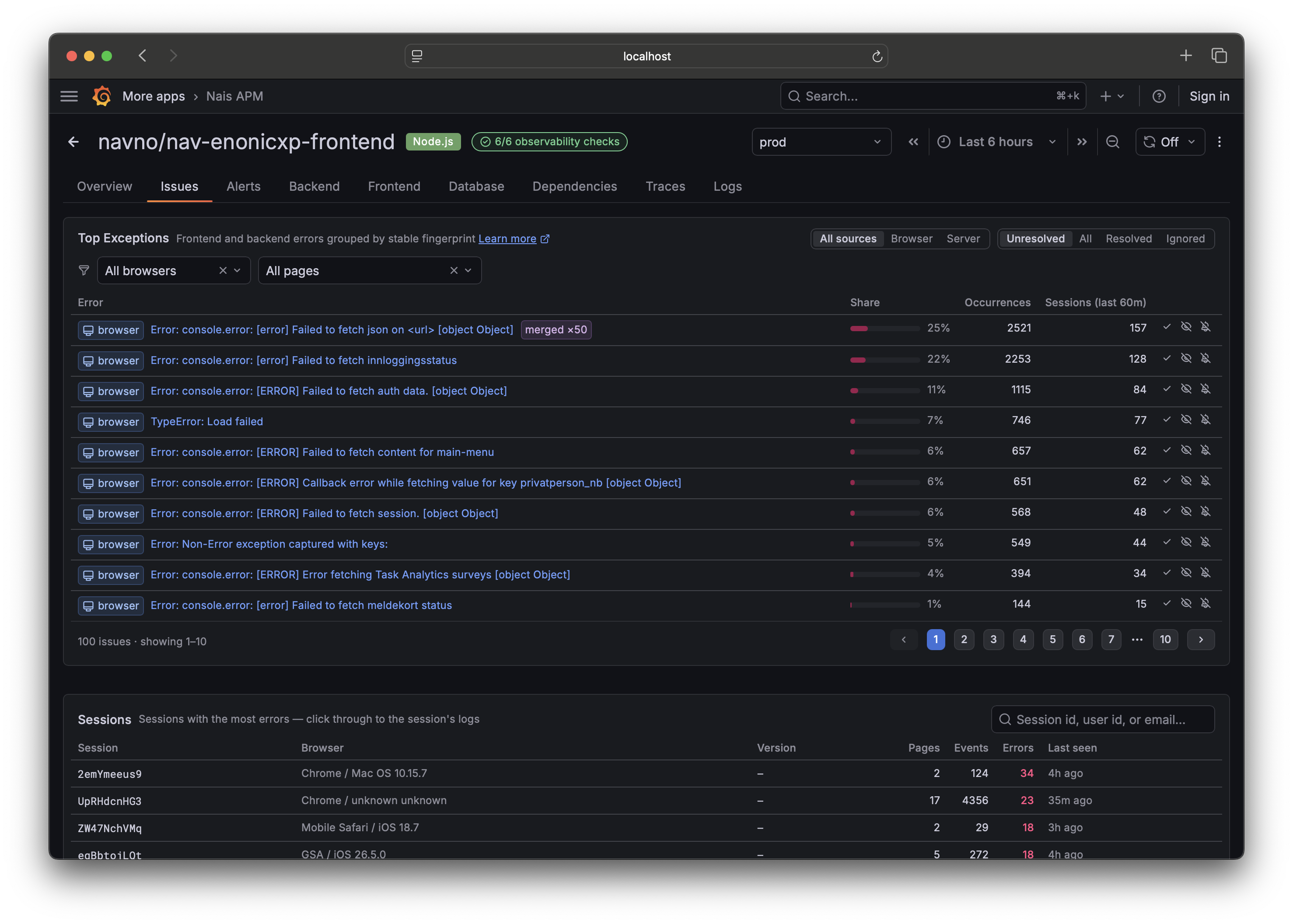Open the Frontend tab
Viewport: 1293px width, 924px height.
(394, 187)
